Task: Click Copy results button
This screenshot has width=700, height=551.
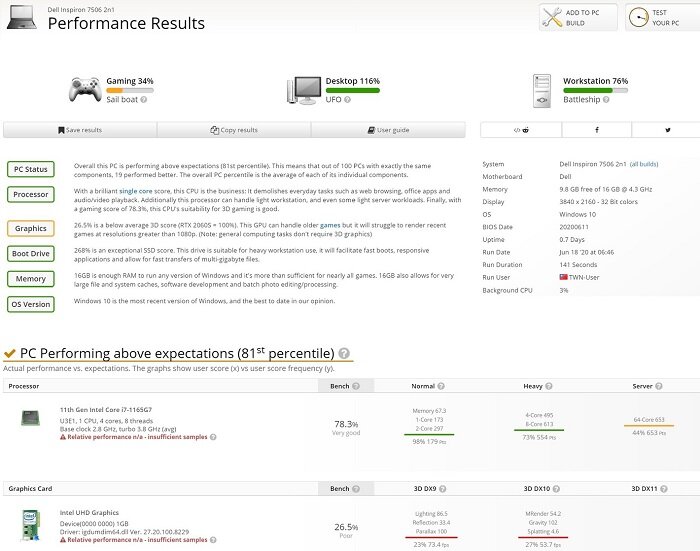Action: point(234,130)
